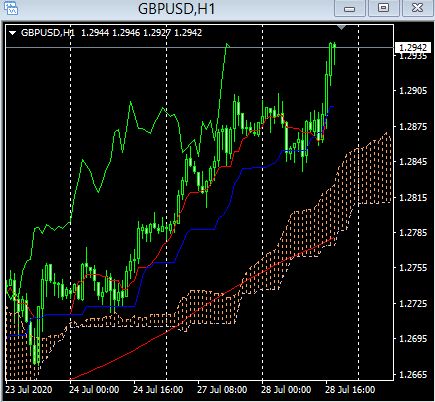Select the GBPUSD,H1 symbol text in chart header

(48, 33)
